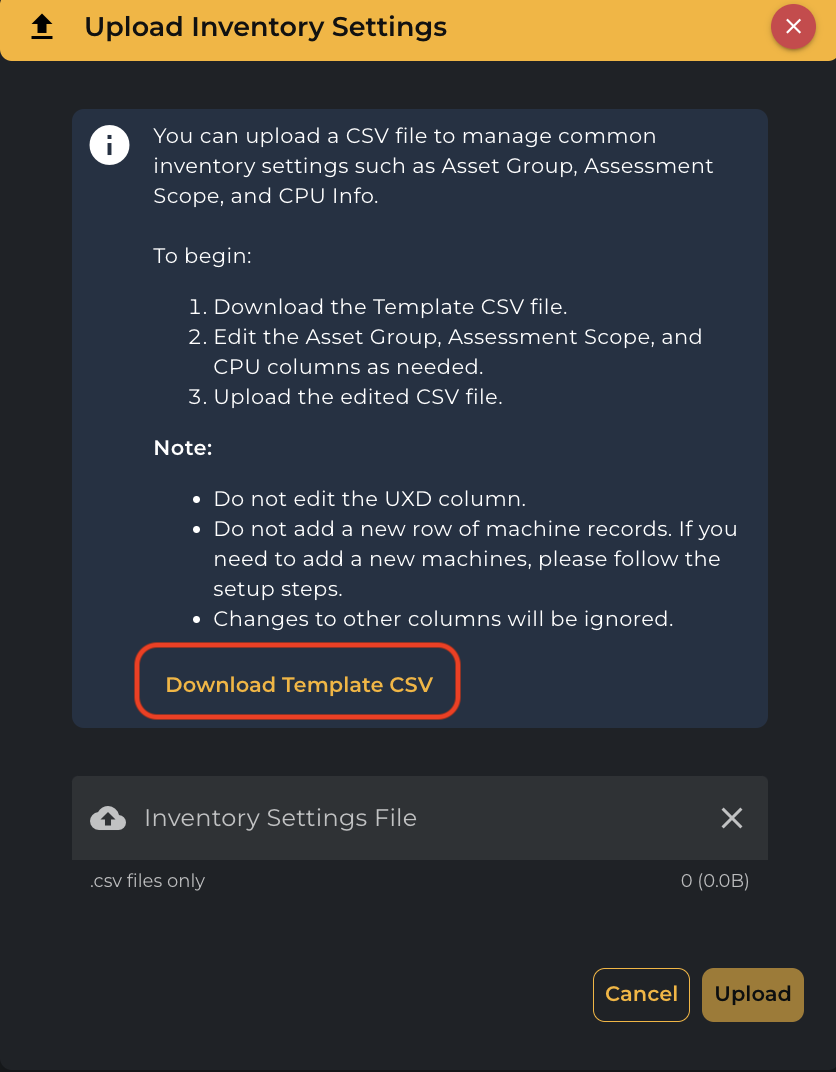The width and height of the screenshot is (836, 1072).
Task: Click the bold 'Note:' heading
Action: pos(183,448)
